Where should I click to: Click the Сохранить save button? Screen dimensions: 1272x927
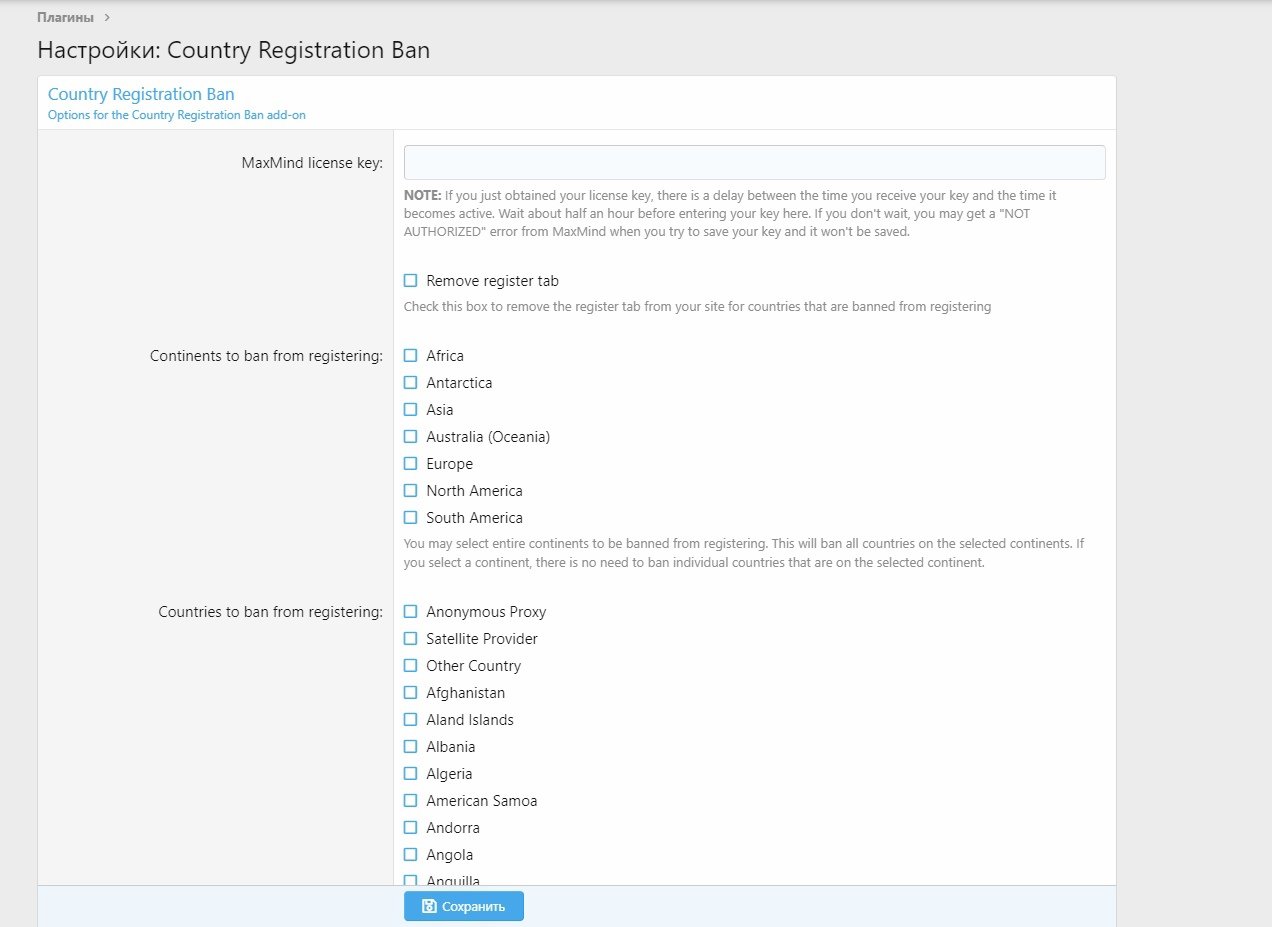point(464,906)
